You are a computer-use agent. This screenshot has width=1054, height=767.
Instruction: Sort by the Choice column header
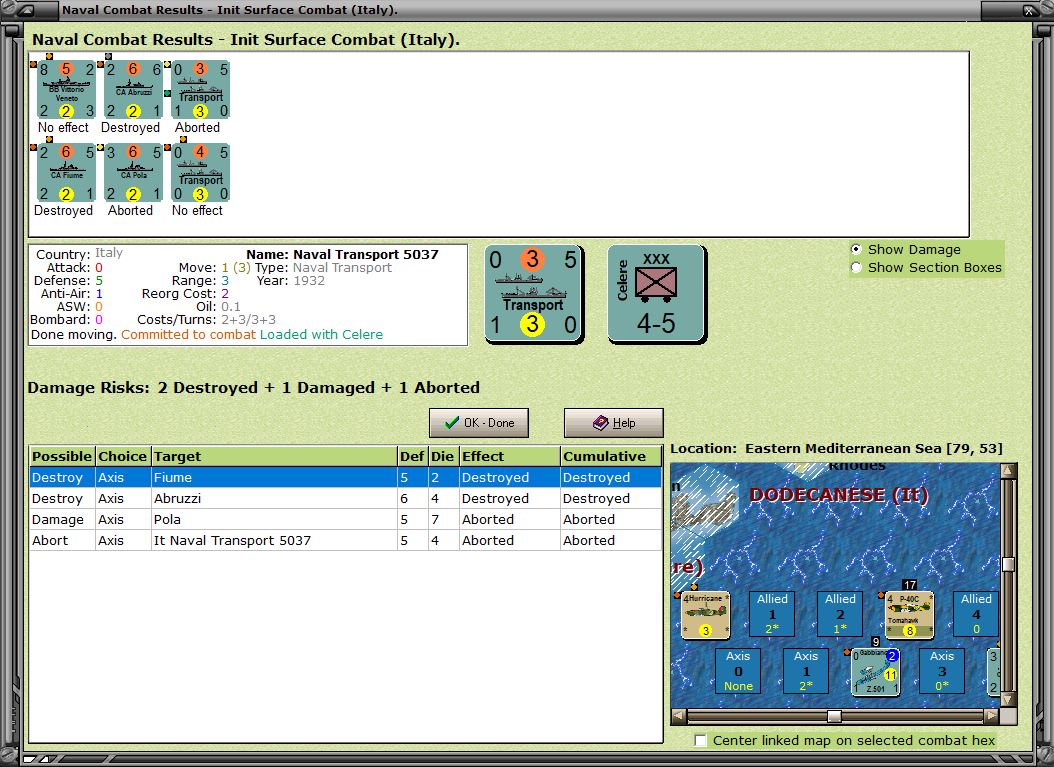click(122, 456)
